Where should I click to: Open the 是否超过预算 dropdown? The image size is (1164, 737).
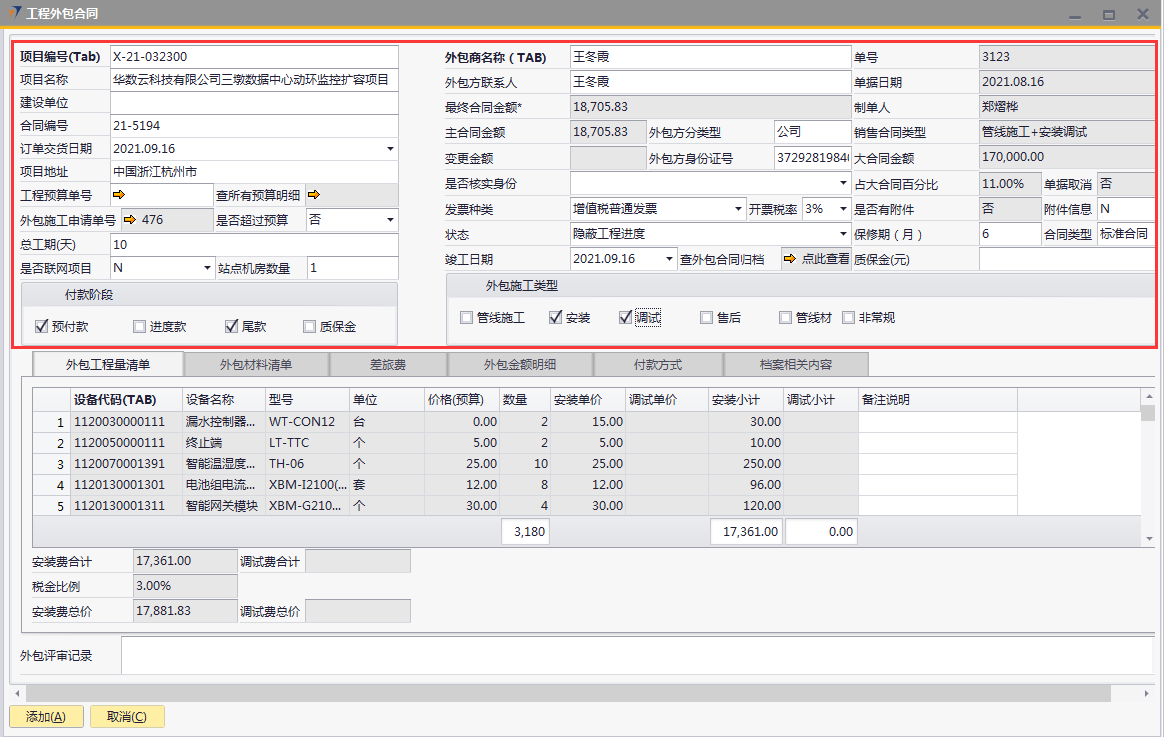[390, 220]
